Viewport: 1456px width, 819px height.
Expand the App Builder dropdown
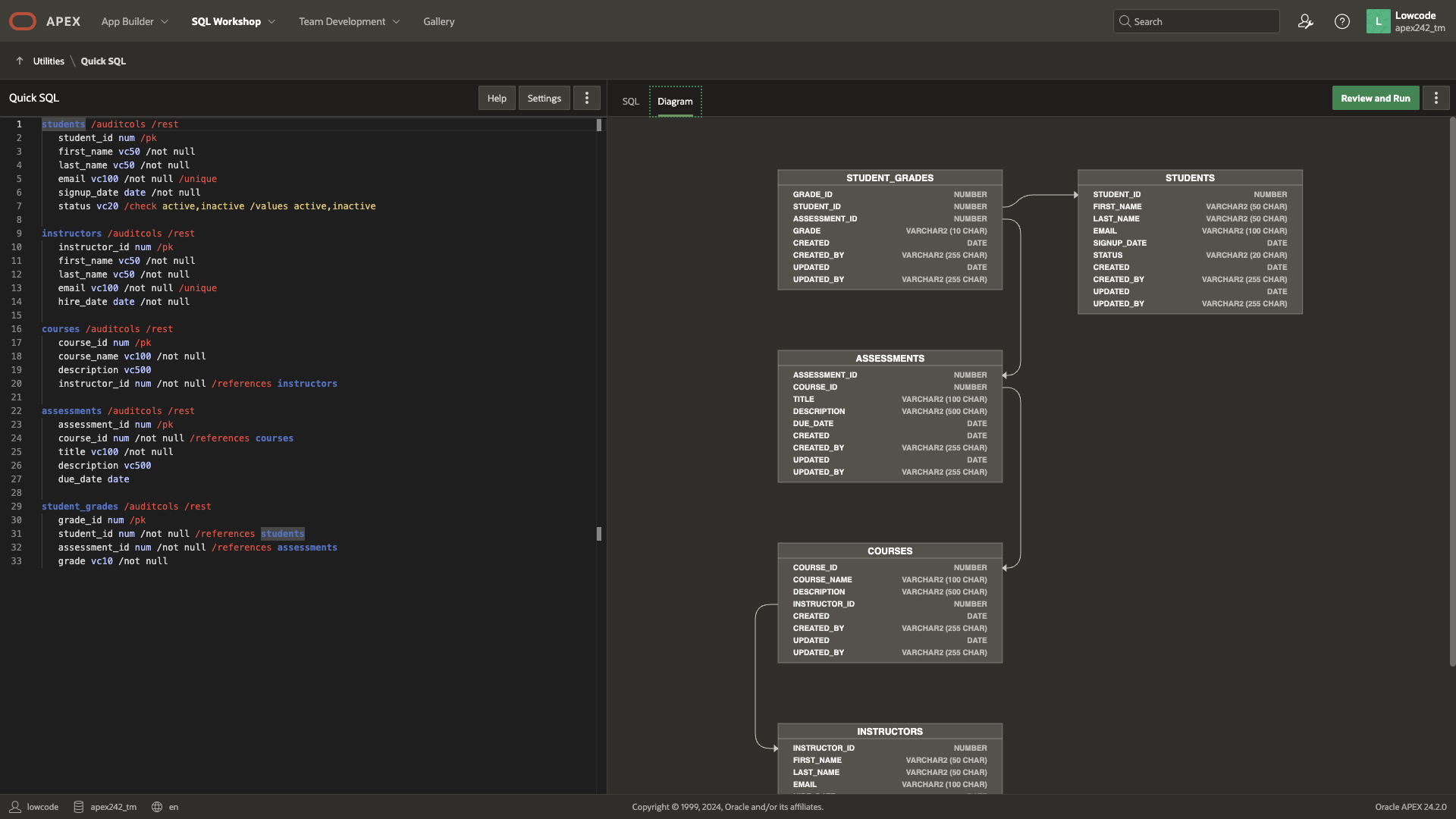(x=135, y=21)
